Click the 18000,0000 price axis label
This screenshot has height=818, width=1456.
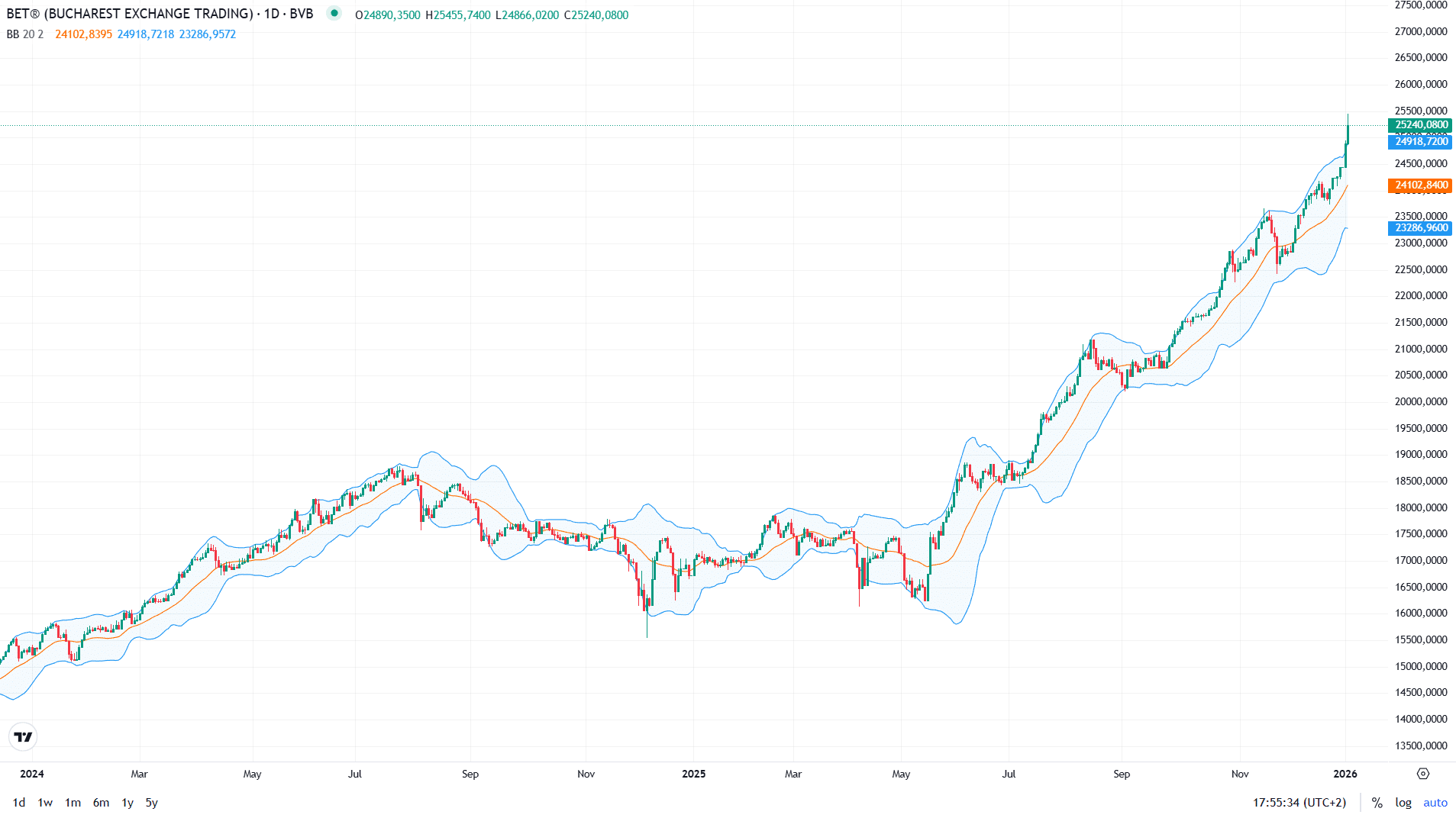point(1421,507)
